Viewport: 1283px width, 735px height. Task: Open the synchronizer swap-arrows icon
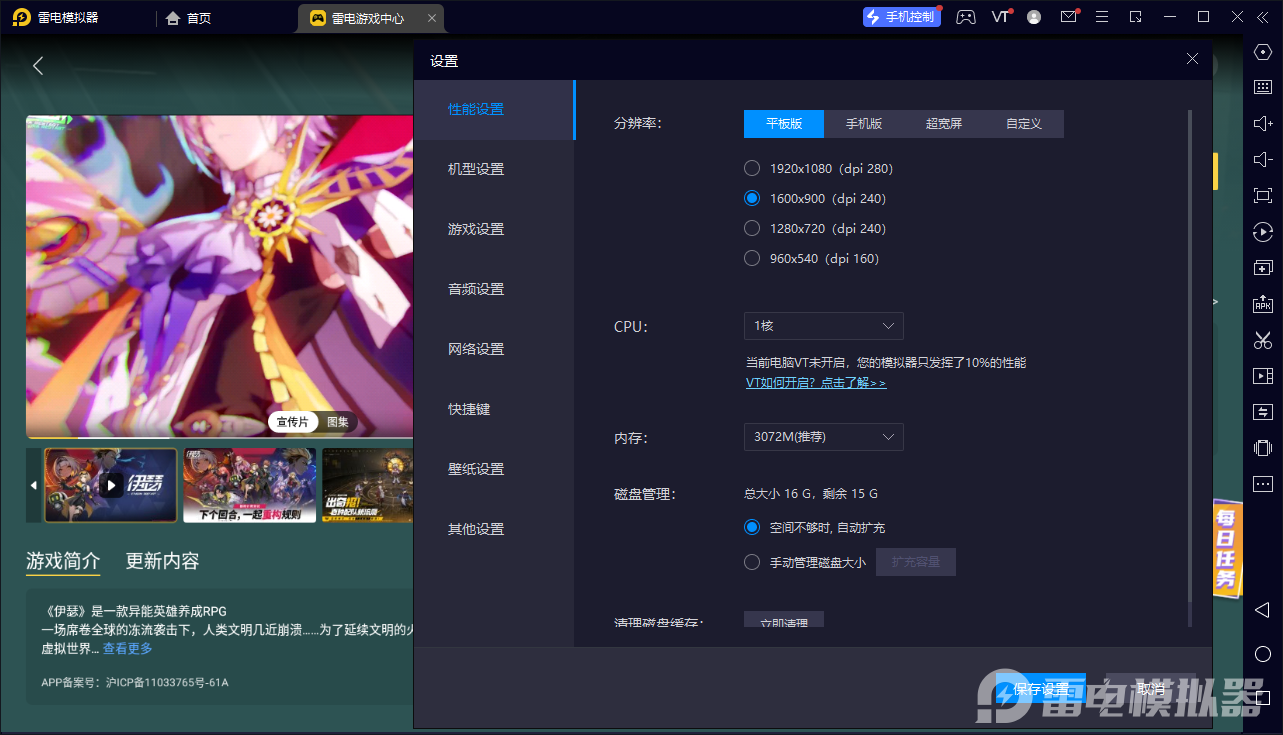coord(1263,412)
